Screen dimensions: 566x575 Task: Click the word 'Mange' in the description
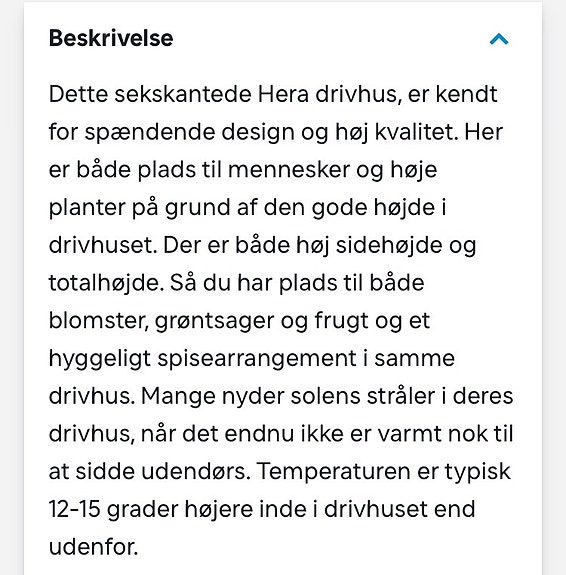[176, 397]
